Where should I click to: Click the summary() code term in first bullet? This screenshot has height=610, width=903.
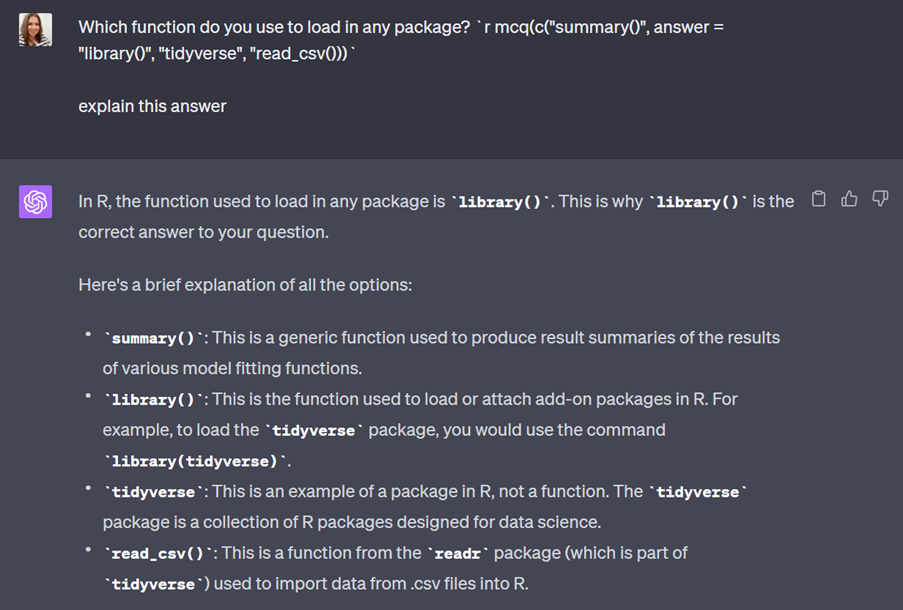pos(154,338)
